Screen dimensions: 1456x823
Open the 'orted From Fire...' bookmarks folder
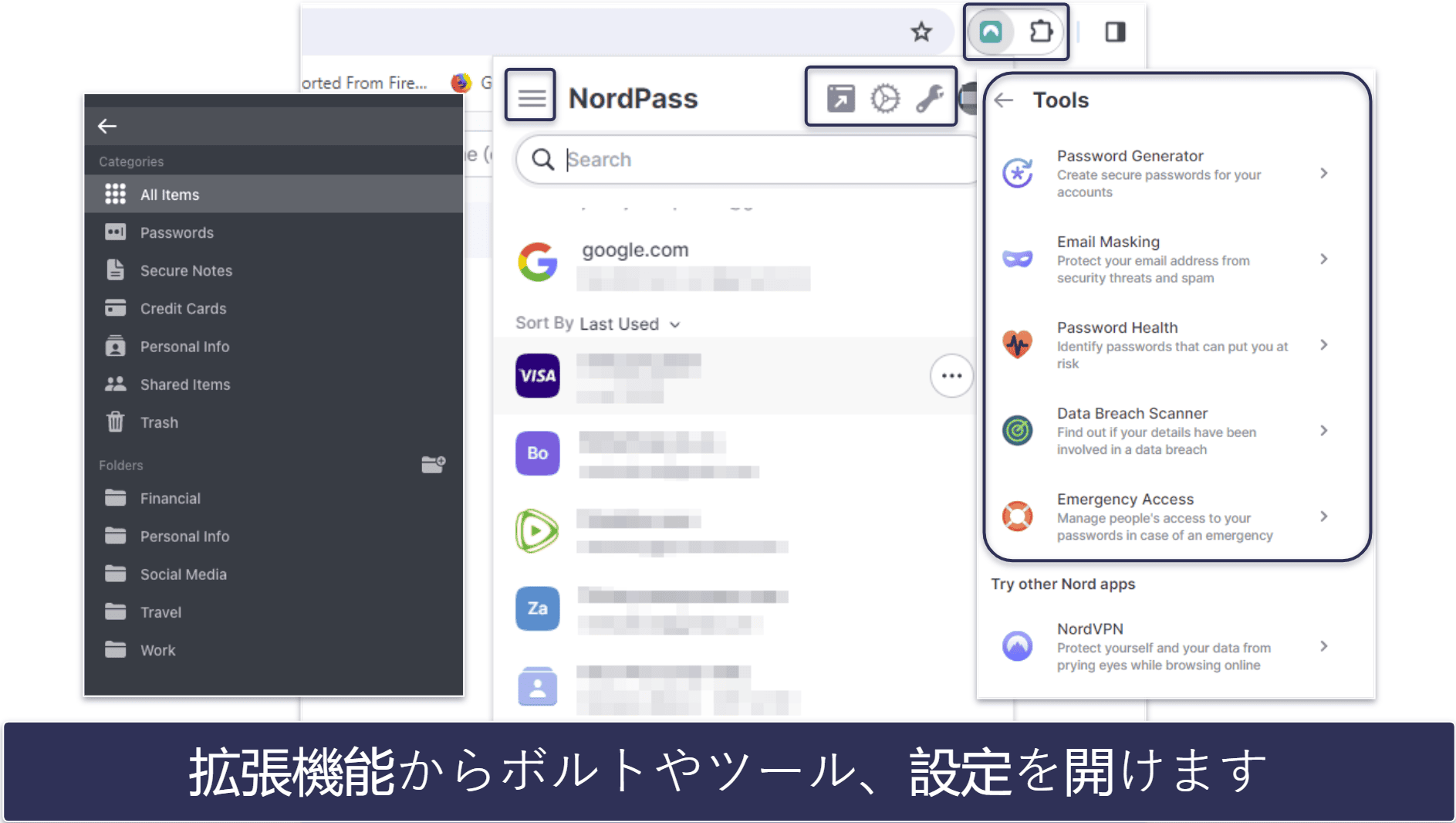point(364,83)
